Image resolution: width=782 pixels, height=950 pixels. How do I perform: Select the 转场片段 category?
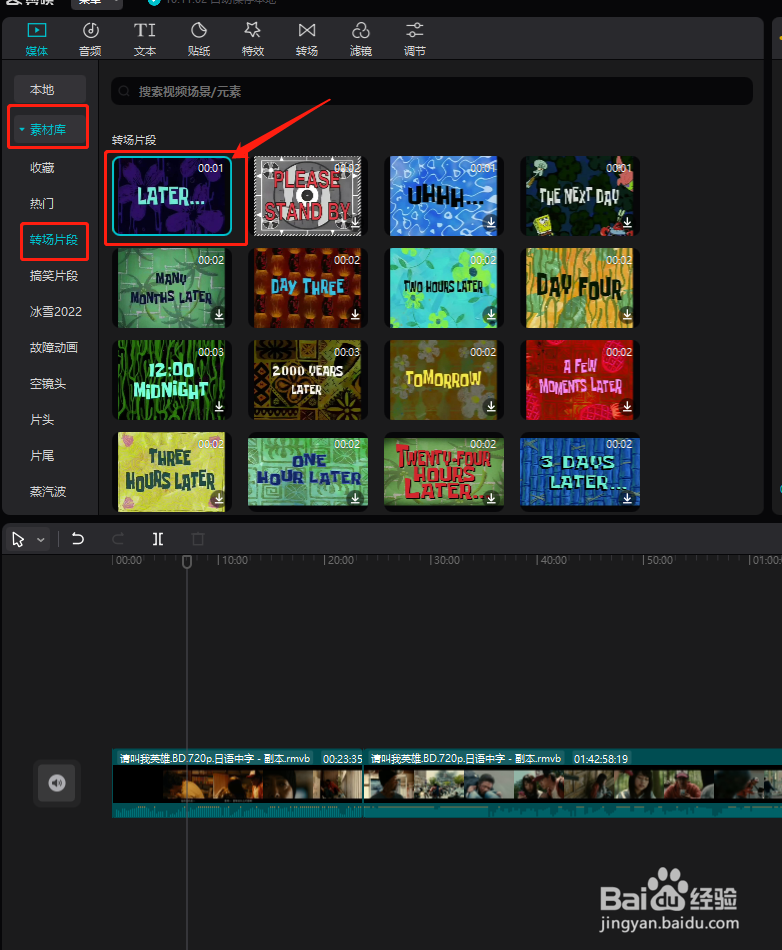tap(54, 240)
